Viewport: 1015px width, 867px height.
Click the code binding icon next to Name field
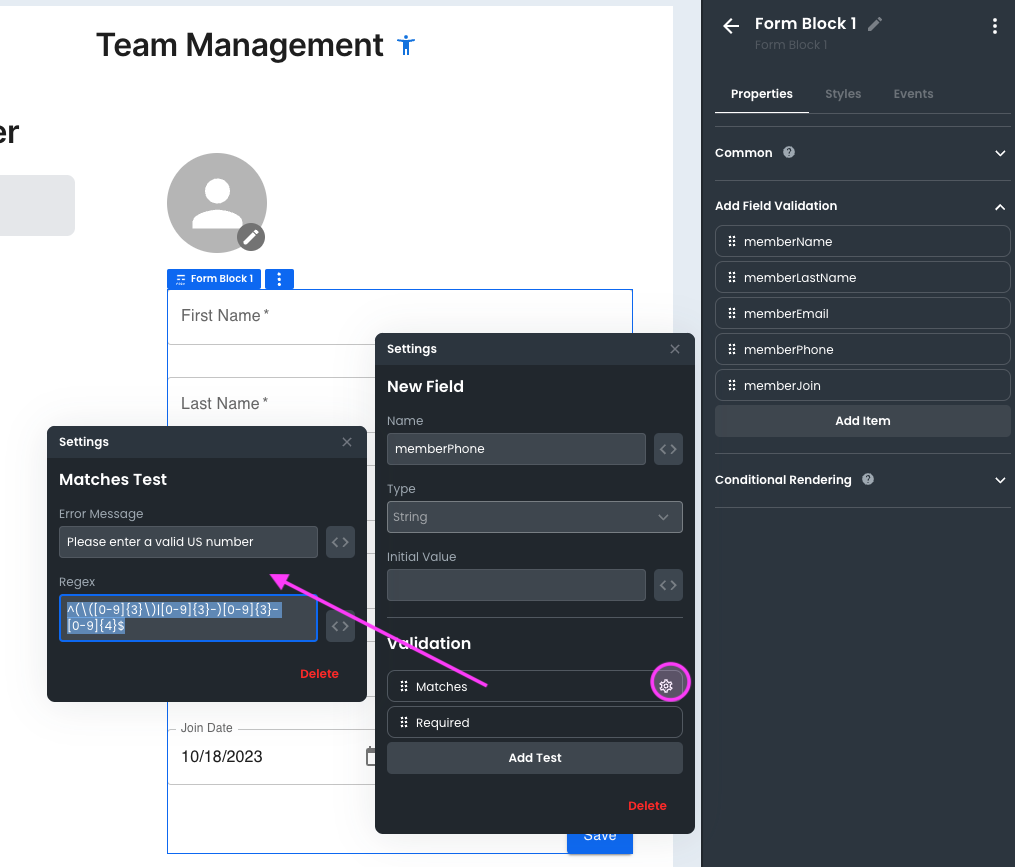pyautogui.click(x=668, y=449)
